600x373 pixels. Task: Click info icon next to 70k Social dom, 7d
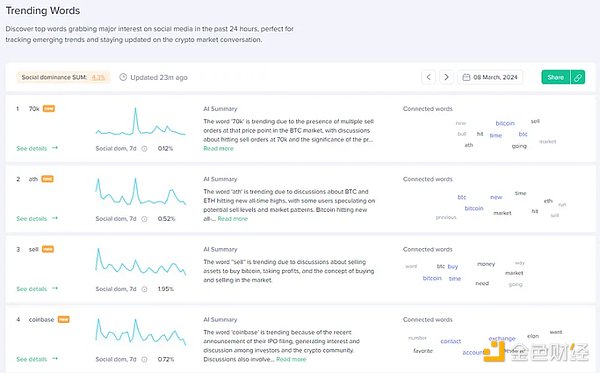tap(144, 149)
